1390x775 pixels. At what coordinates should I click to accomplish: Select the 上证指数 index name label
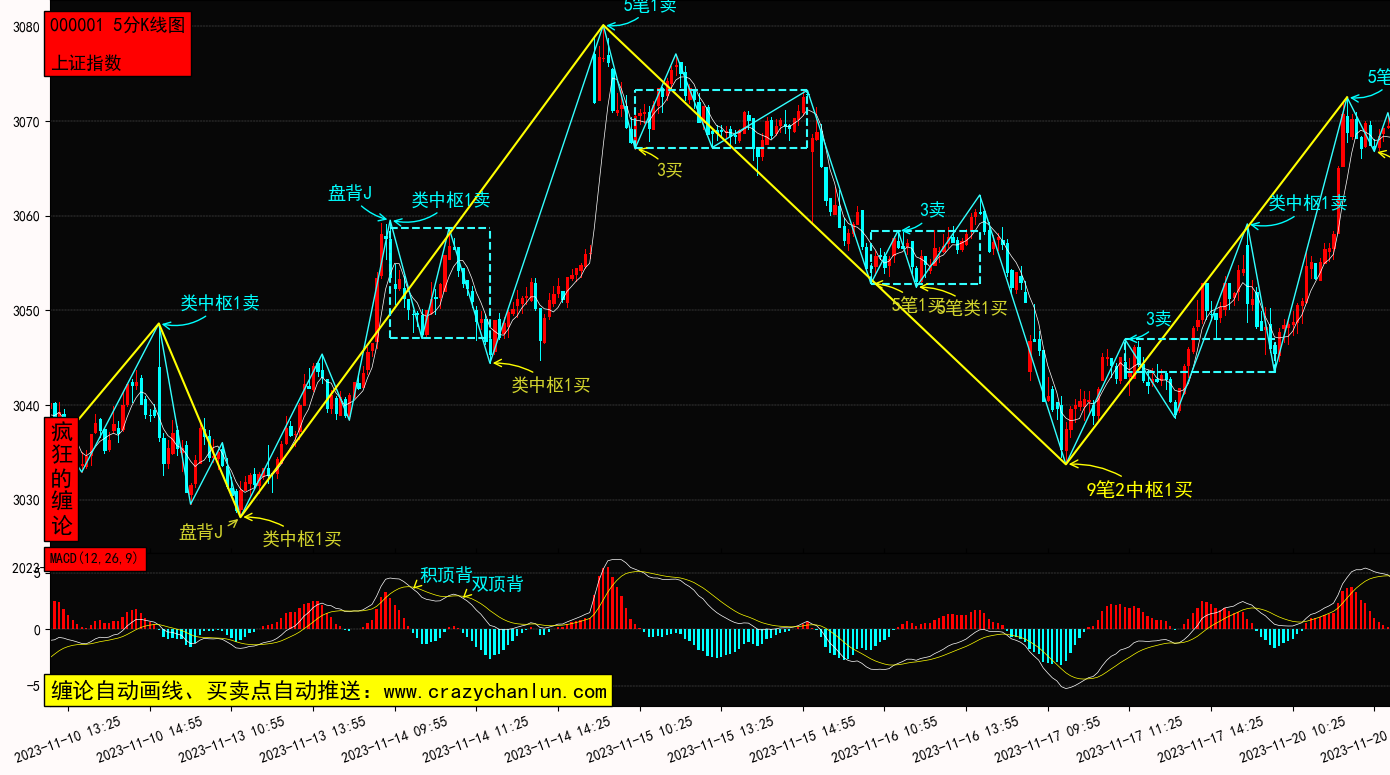tap(86, 62)
